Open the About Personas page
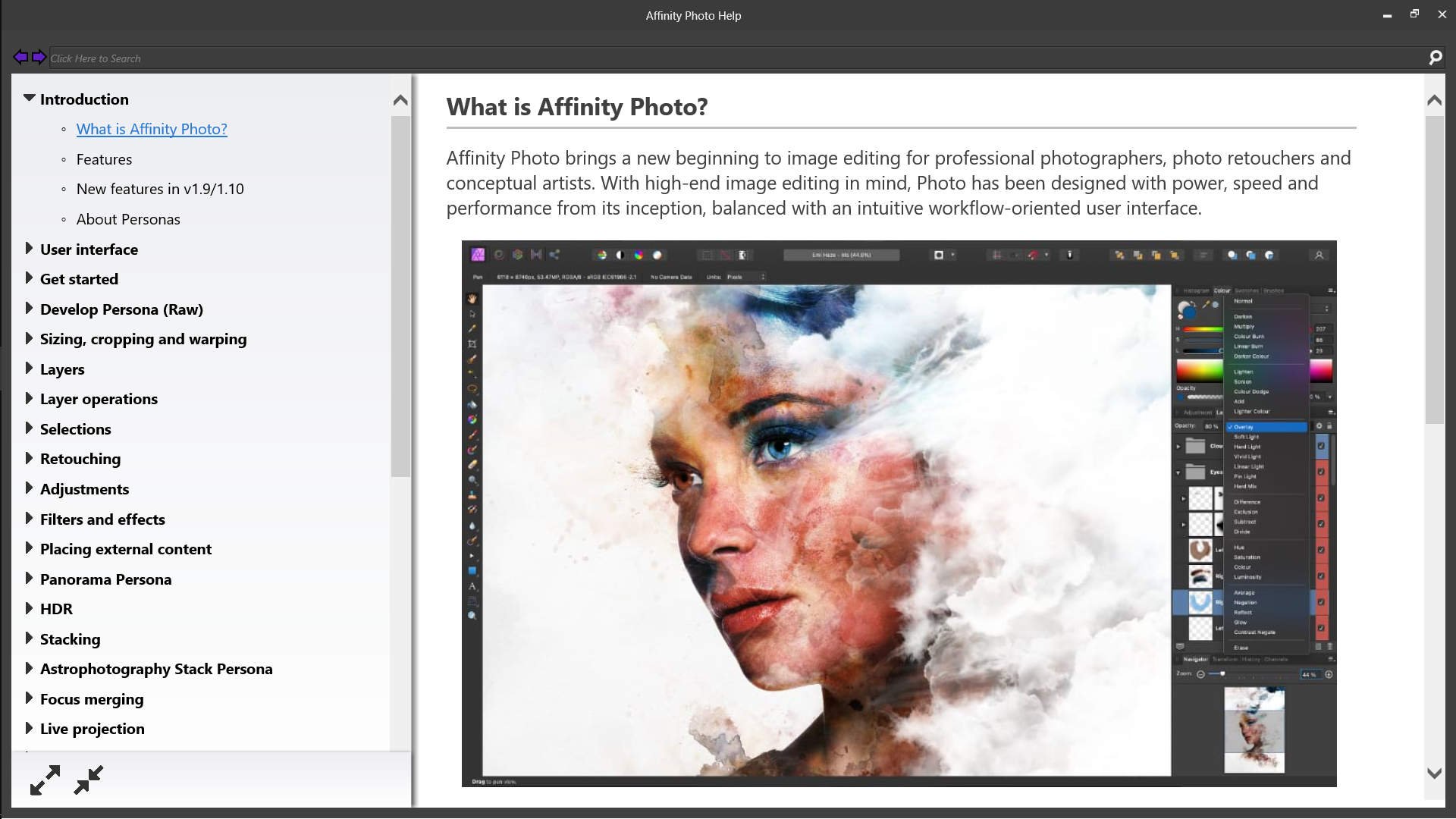1456x819 pixels. (128, 219)
